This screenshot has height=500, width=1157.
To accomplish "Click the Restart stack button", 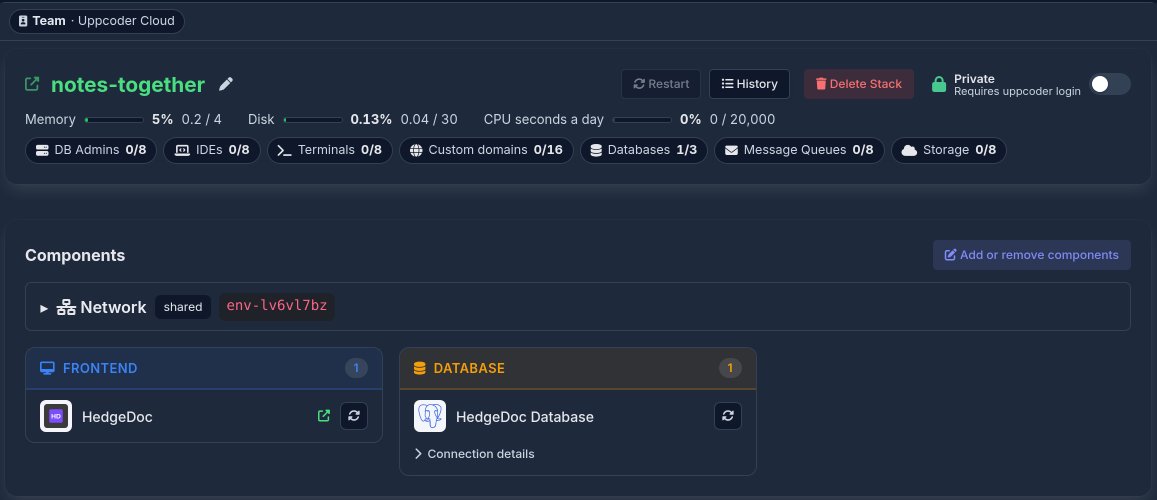I will tap(661, 84).
